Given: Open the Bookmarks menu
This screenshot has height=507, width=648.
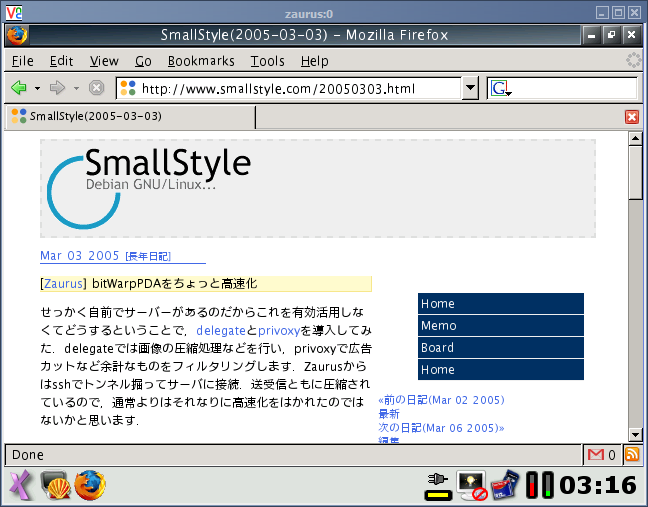Looking at the screenshot, I should pyautogui.click(x=201, y=61).
